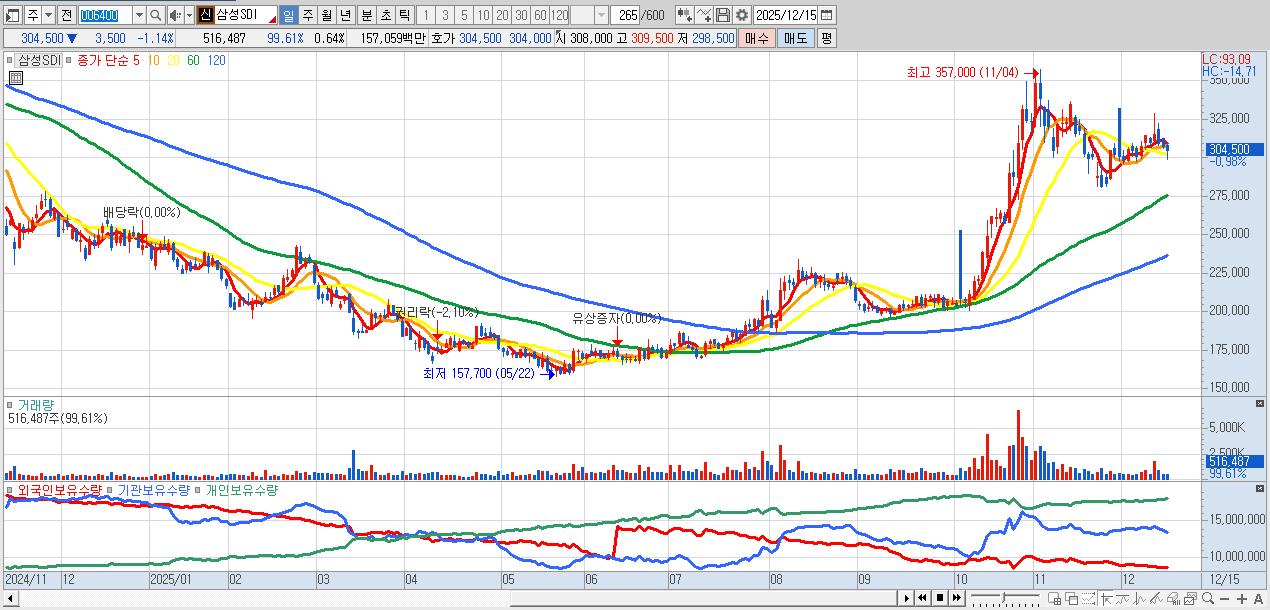Click the 기관보유수량 legend label
The width and height of the screenshot is (1270, 610).
154,490
